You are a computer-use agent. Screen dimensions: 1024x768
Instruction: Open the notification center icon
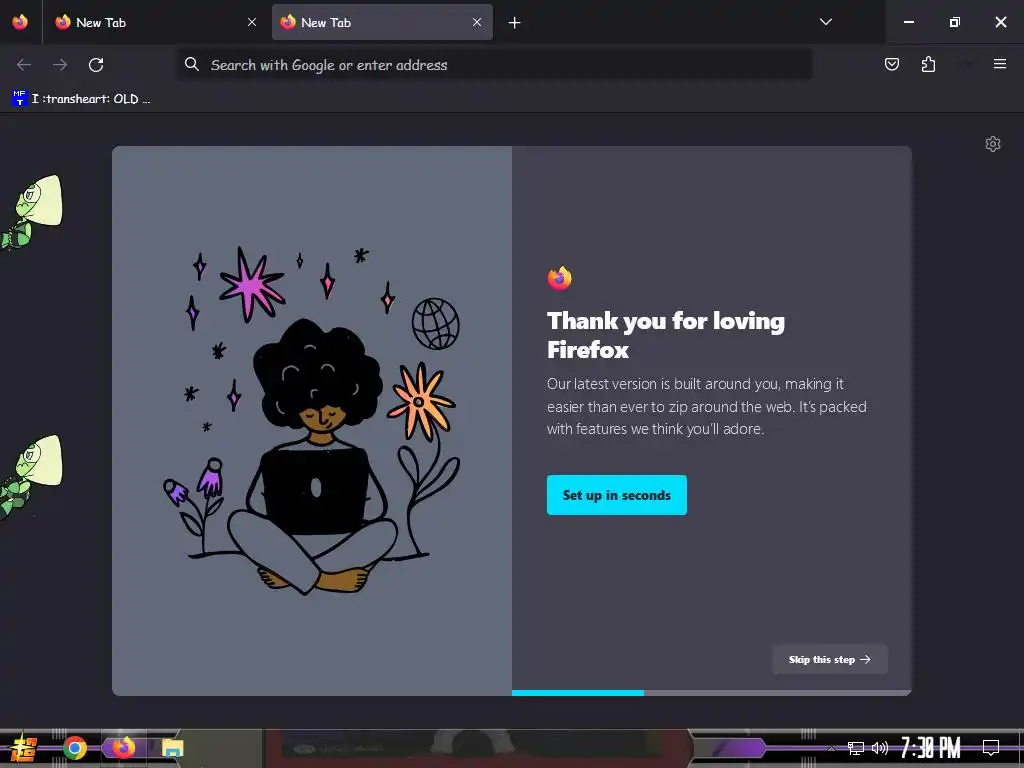(x=991, y=747)
